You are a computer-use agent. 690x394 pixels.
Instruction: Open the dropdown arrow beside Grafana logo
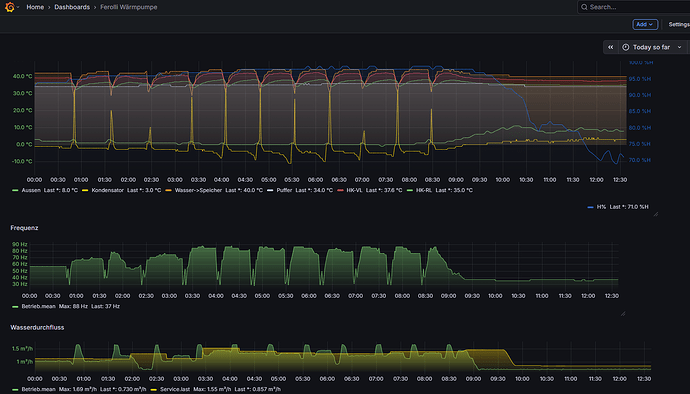pos(18,7)
